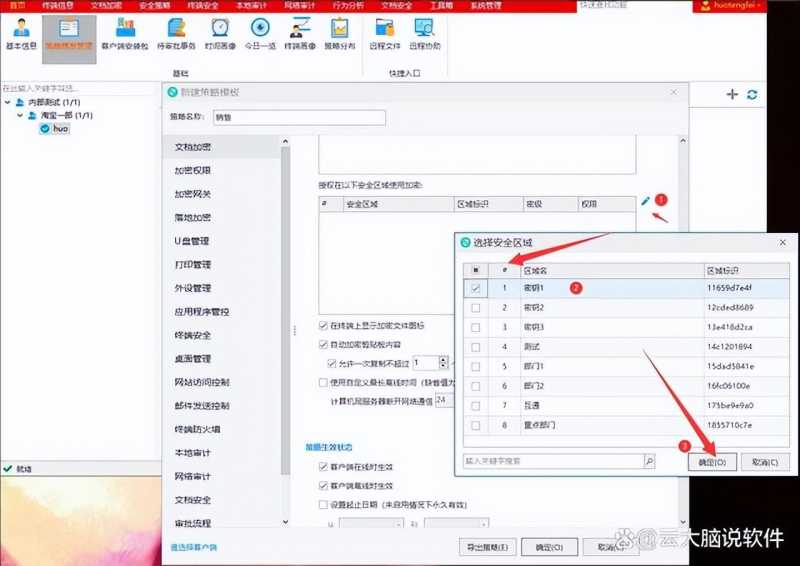Collapse the 内部测试 (1/1) tree node
The width and height of the screenshot is (800, 566).
[x=8, y=102]
